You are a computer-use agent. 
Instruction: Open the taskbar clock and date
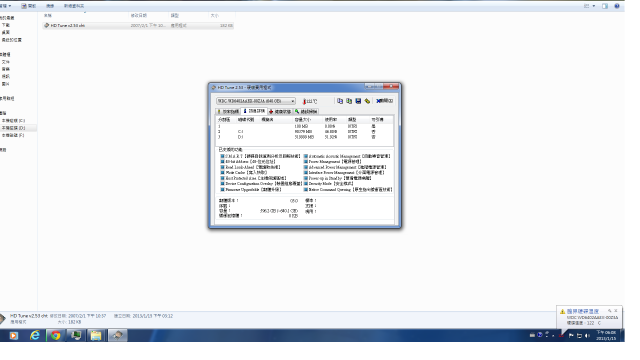(606, 336)
